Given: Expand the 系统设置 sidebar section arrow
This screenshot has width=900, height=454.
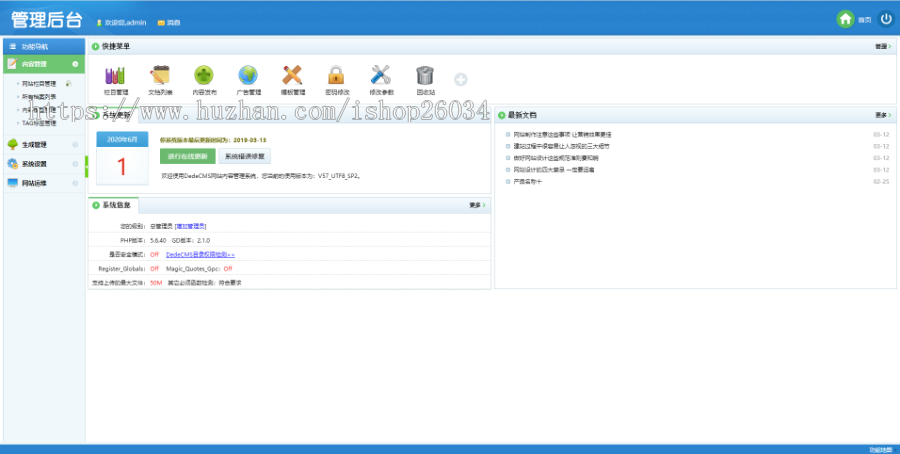Looking at the screenshot, I should [75, 164].
